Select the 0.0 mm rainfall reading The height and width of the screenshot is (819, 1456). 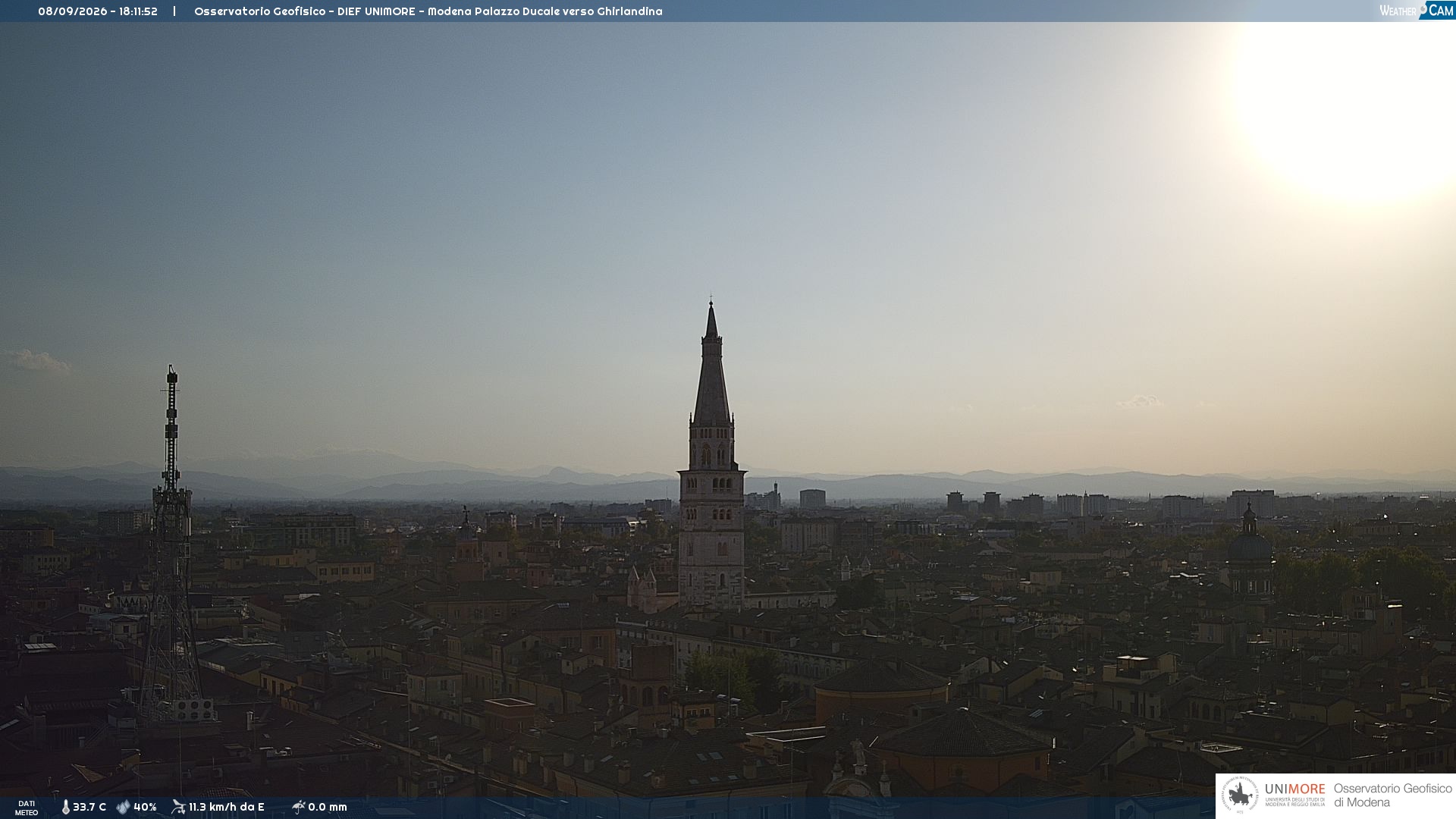328,808
